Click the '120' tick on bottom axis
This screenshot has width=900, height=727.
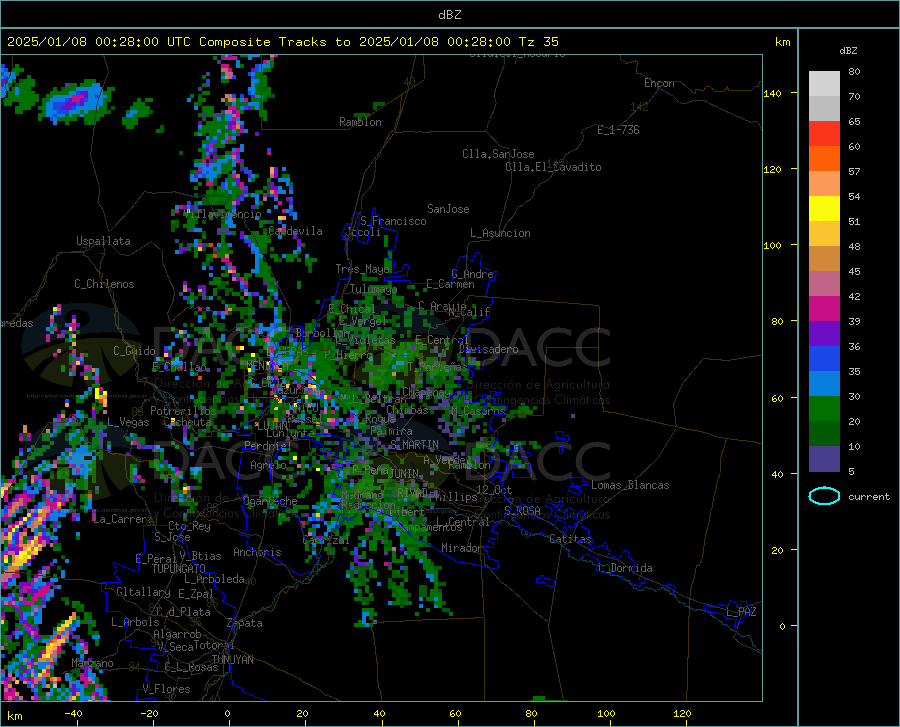click(682, 713)
